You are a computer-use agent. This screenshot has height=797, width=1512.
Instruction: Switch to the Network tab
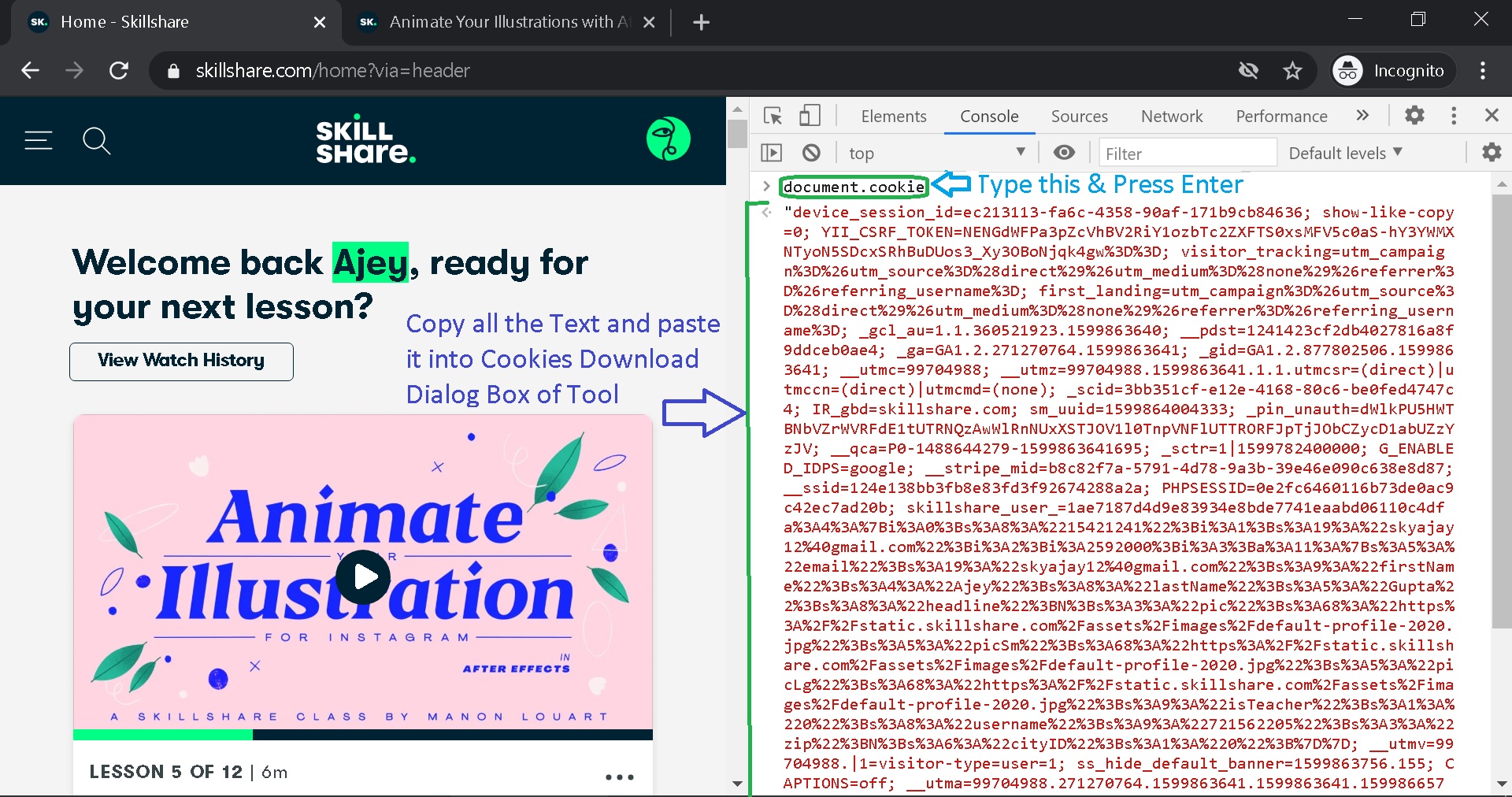click(1172, 117)
